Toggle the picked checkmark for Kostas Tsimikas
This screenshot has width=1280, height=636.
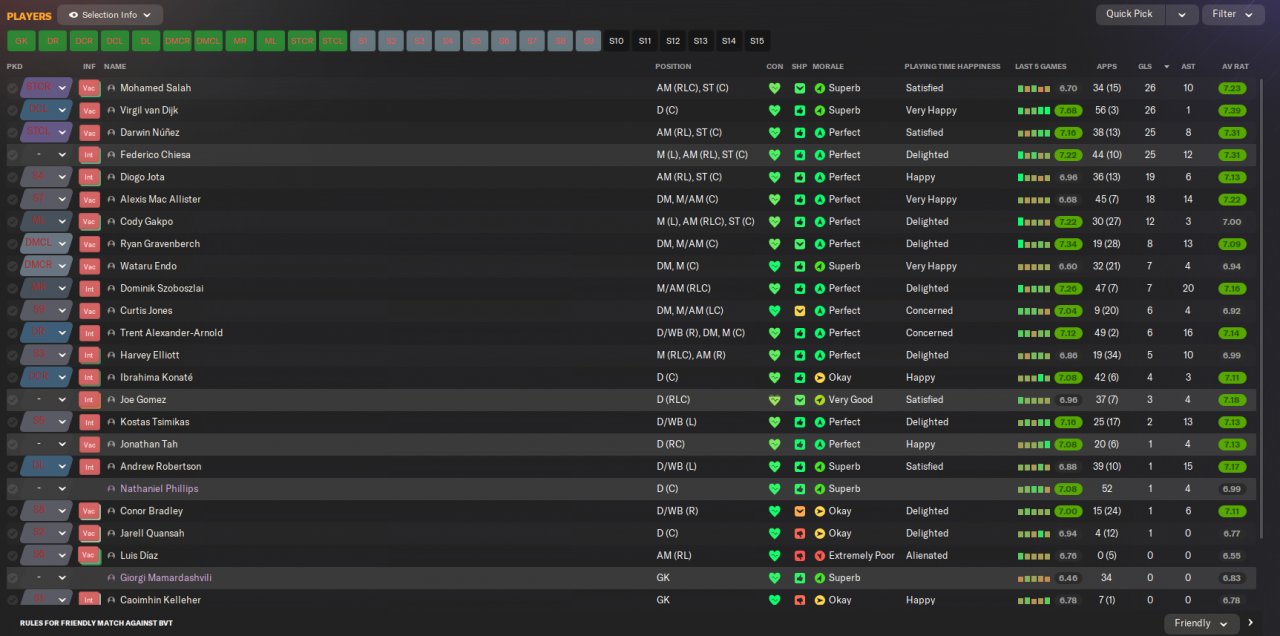pyautogui.click(x=12, y=422)
